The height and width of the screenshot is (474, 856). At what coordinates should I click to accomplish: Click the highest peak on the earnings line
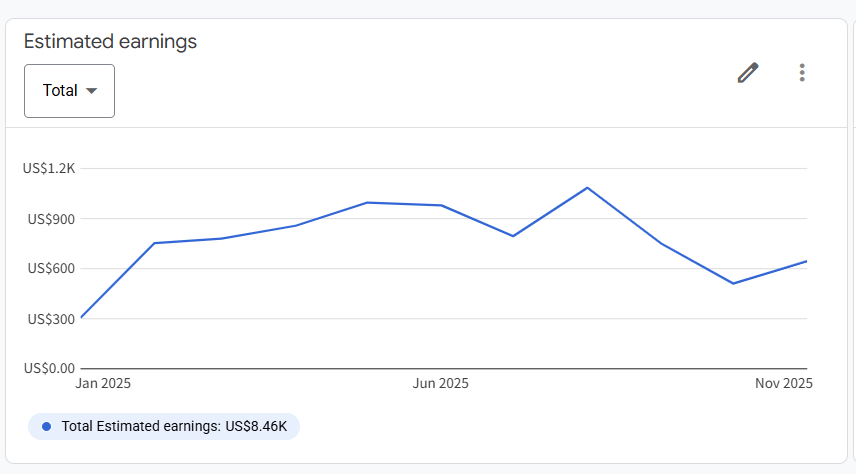[587, 188]
